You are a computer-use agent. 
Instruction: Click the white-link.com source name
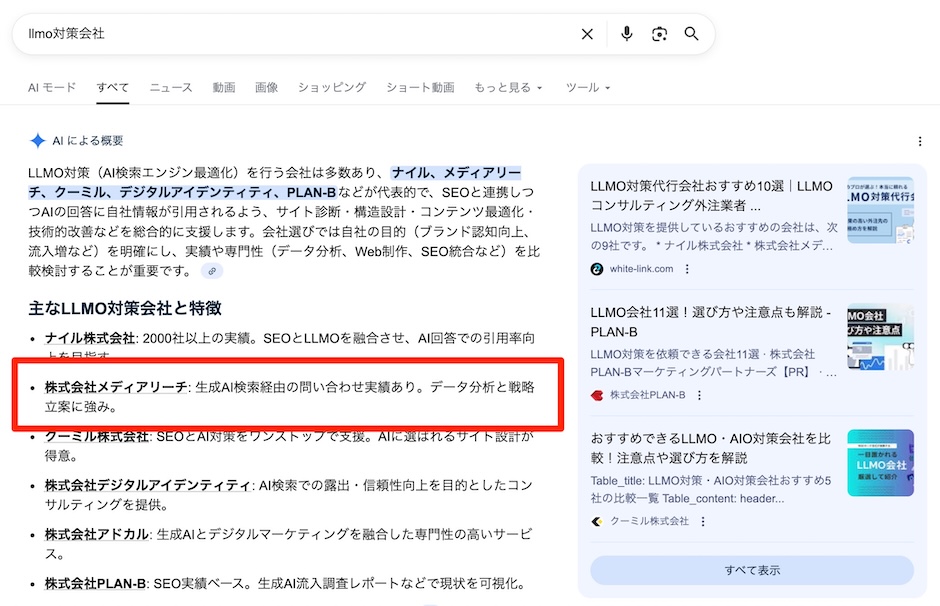641,269
